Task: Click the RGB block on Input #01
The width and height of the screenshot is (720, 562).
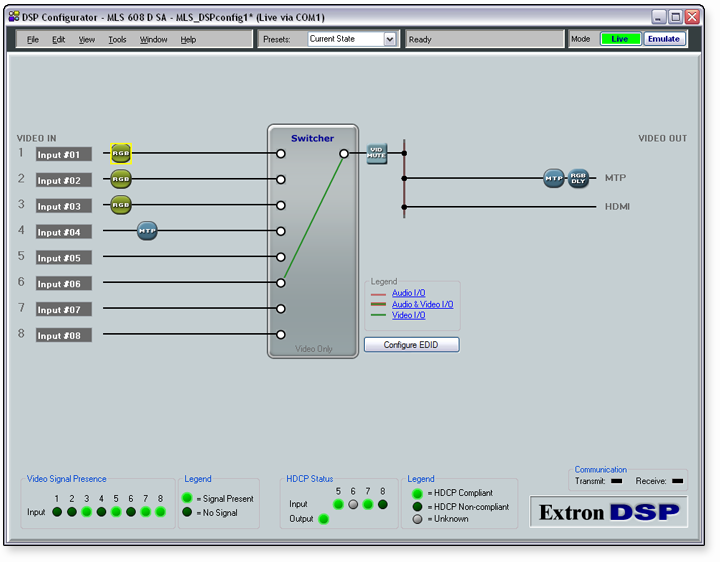Action: pyautogui.click(x=121, y=154)
